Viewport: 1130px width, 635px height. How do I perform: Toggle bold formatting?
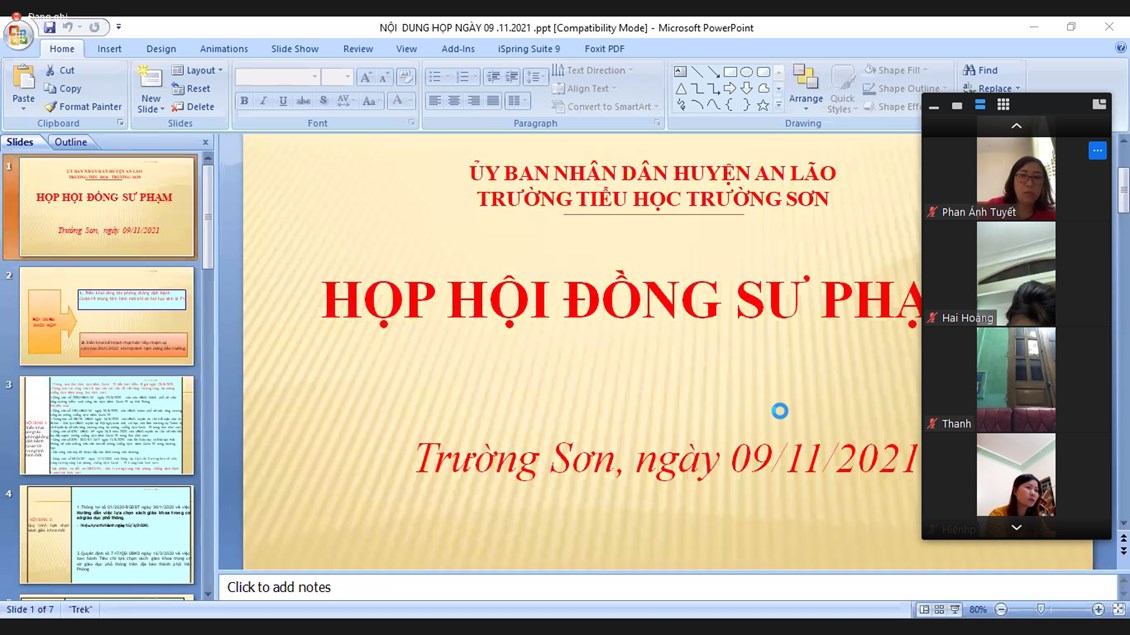pyautogui.click(x=244, y=101)
